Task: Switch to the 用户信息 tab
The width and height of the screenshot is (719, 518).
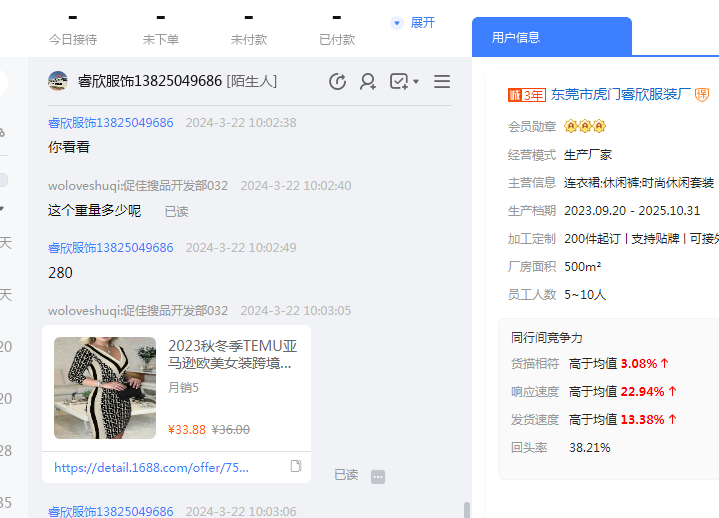Action: point(516,37)
